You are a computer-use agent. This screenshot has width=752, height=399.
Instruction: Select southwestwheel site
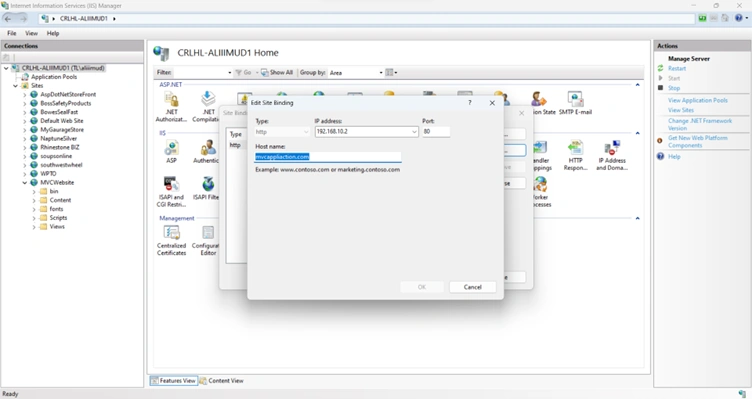pyautogui.click(x=61, y=165)
